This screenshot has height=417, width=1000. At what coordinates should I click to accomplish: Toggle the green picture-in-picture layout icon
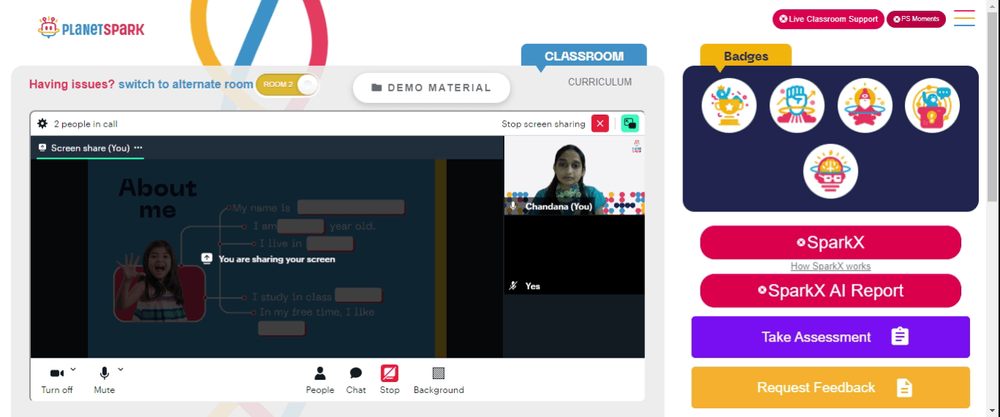pos(630,124)
